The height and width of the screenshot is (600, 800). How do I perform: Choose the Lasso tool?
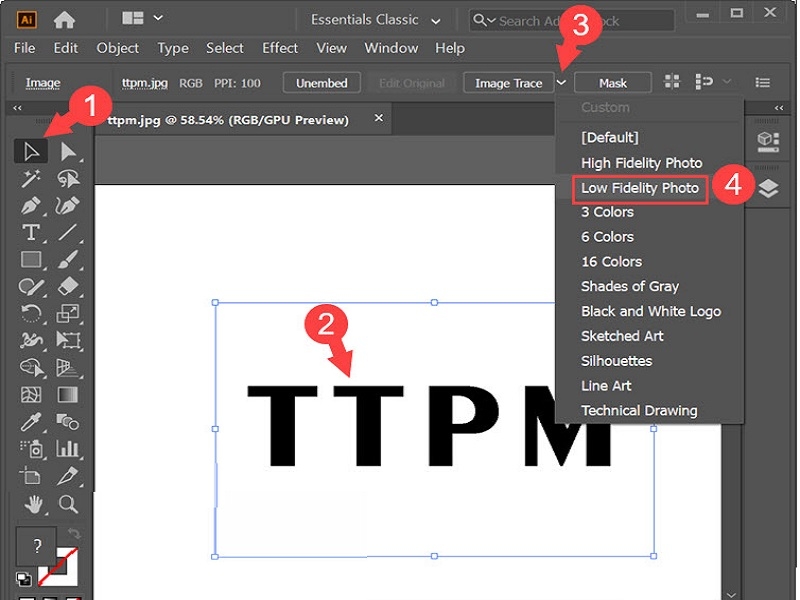tap(68, 179)
